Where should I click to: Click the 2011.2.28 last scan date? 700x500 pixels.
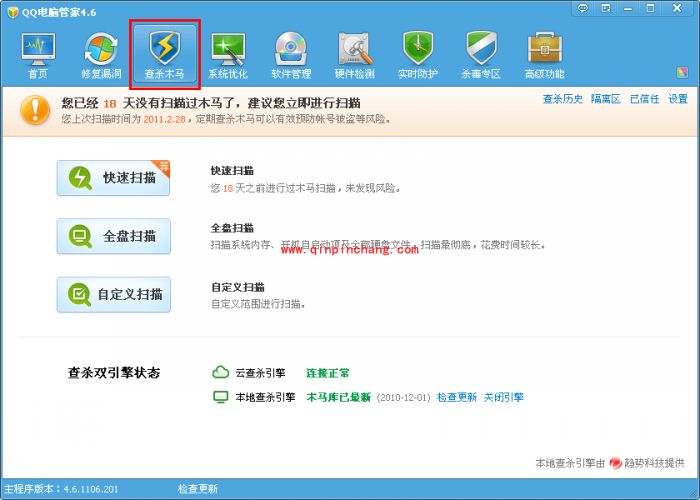[x=164, y=120]
